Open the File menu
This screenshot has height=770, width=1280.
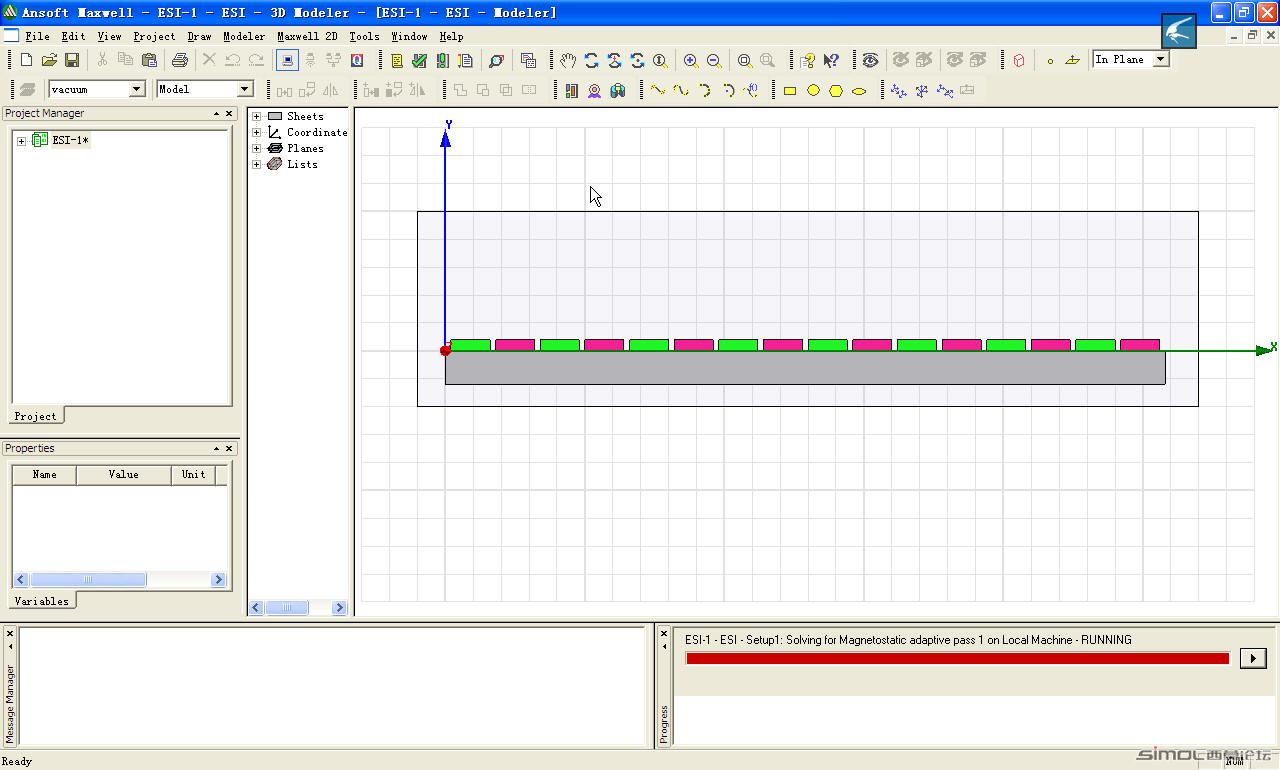click(x=37, y=36)
